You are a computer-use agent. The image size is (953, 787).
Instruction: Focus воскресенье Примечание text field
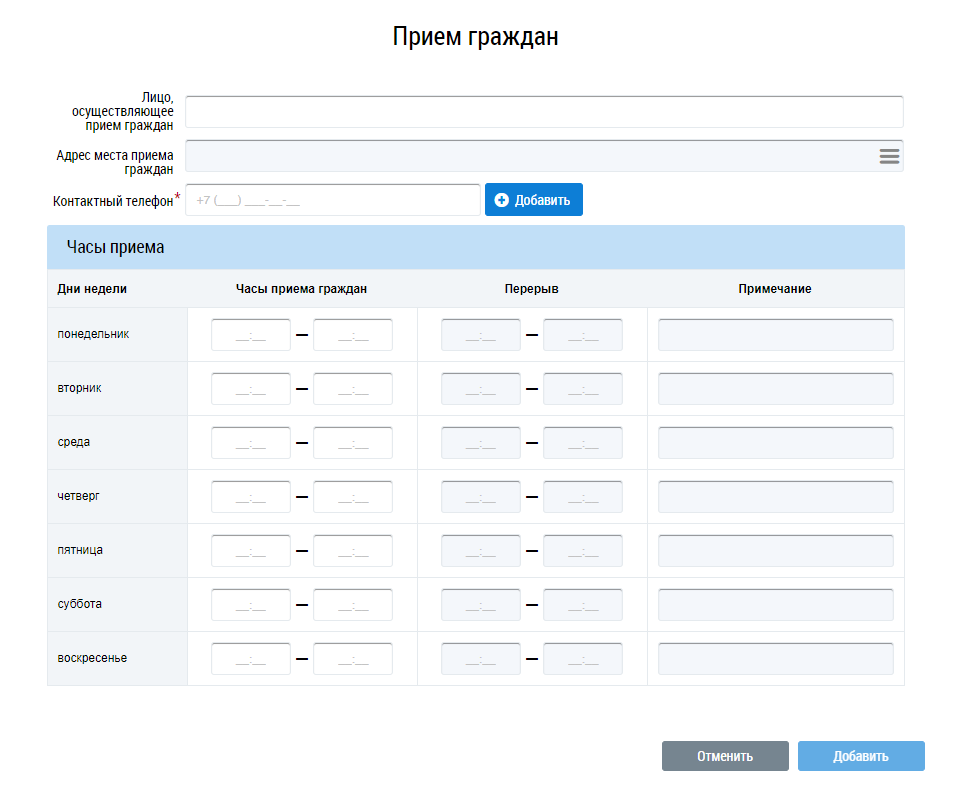click(x=775, y=659)
